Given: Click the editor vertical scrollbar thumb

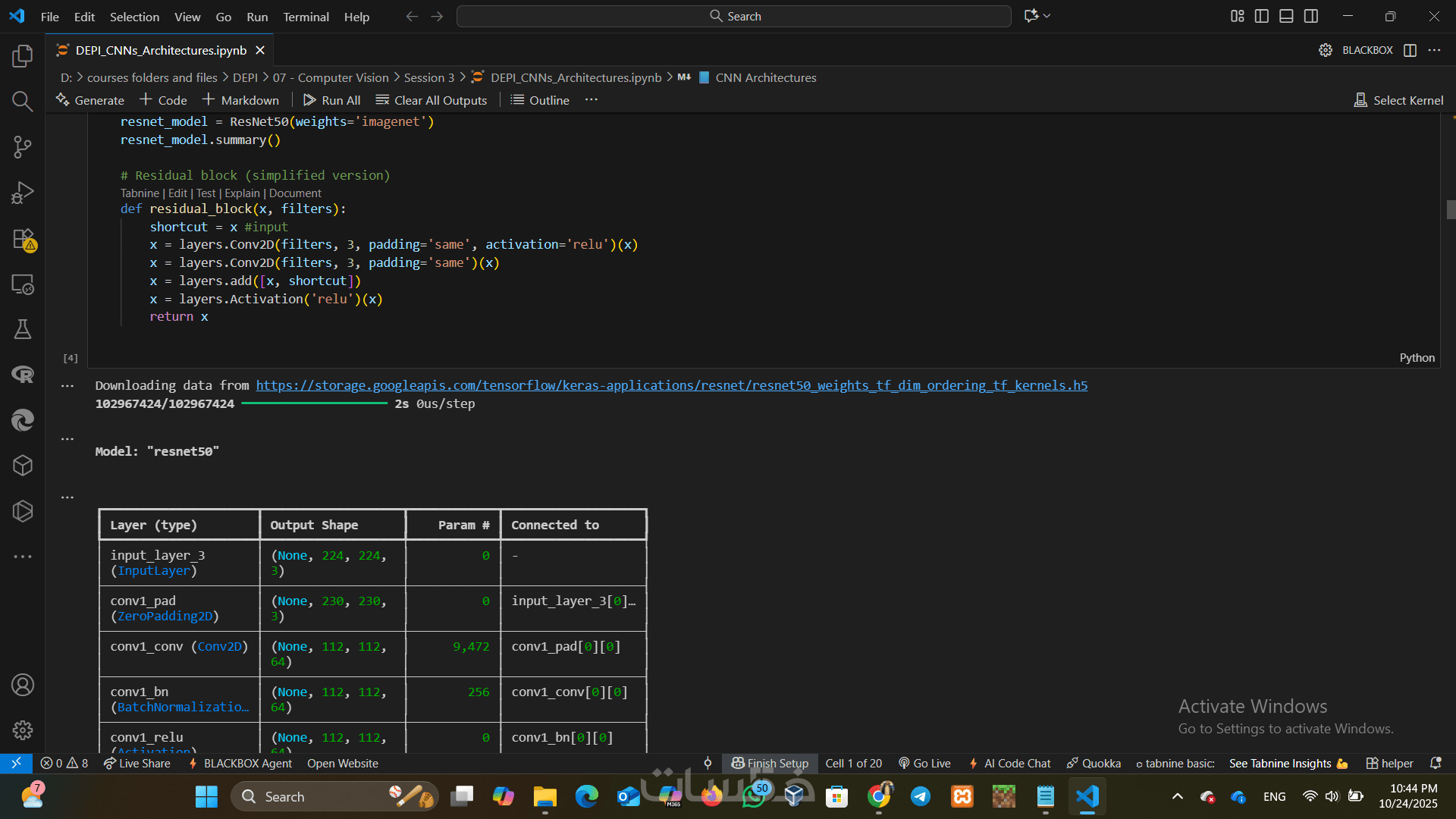Looking at the screenshot, I should (x=1451, y=209).
